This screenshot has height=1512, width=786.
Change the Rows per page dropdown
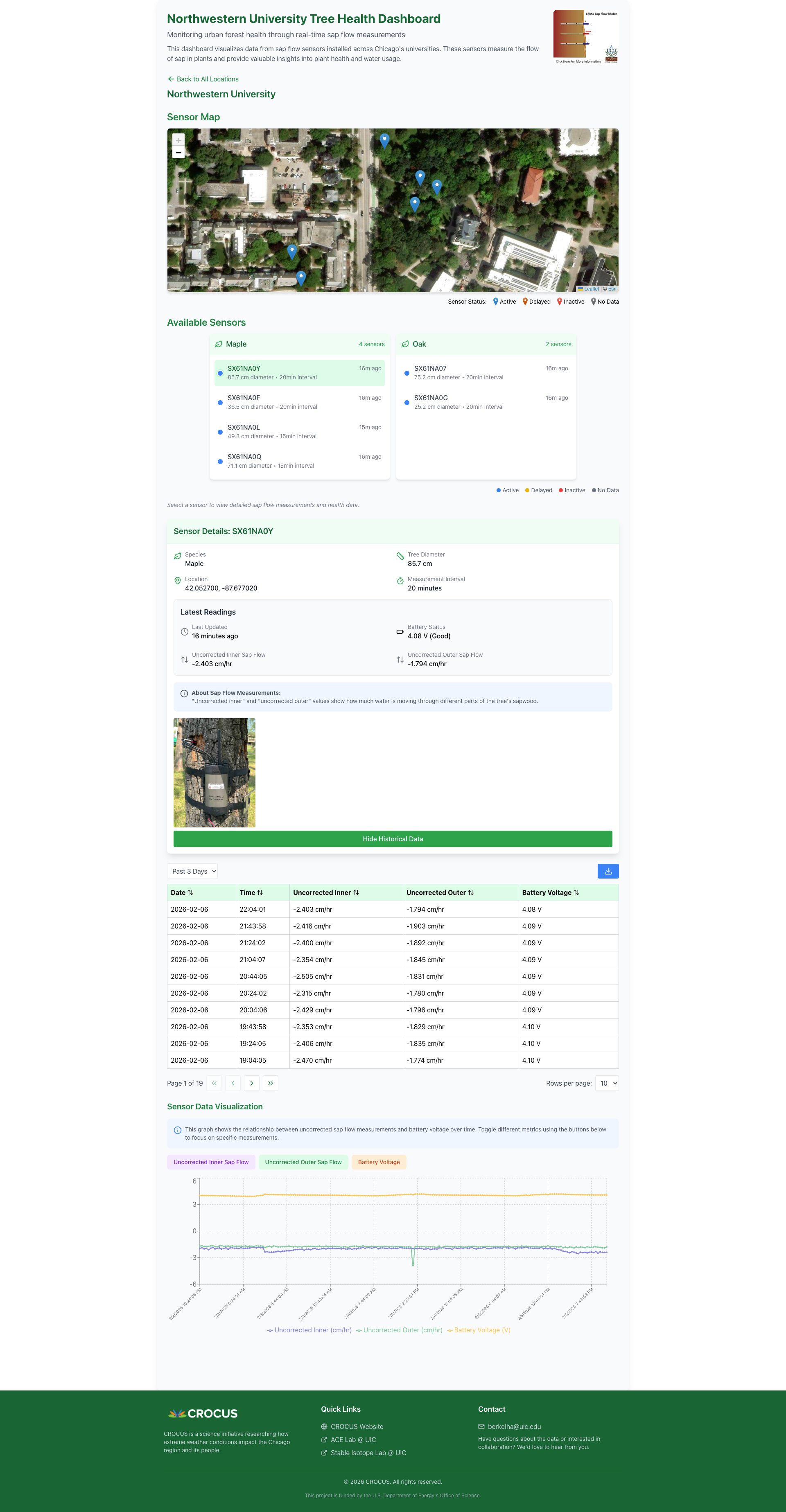[606, 1083]
